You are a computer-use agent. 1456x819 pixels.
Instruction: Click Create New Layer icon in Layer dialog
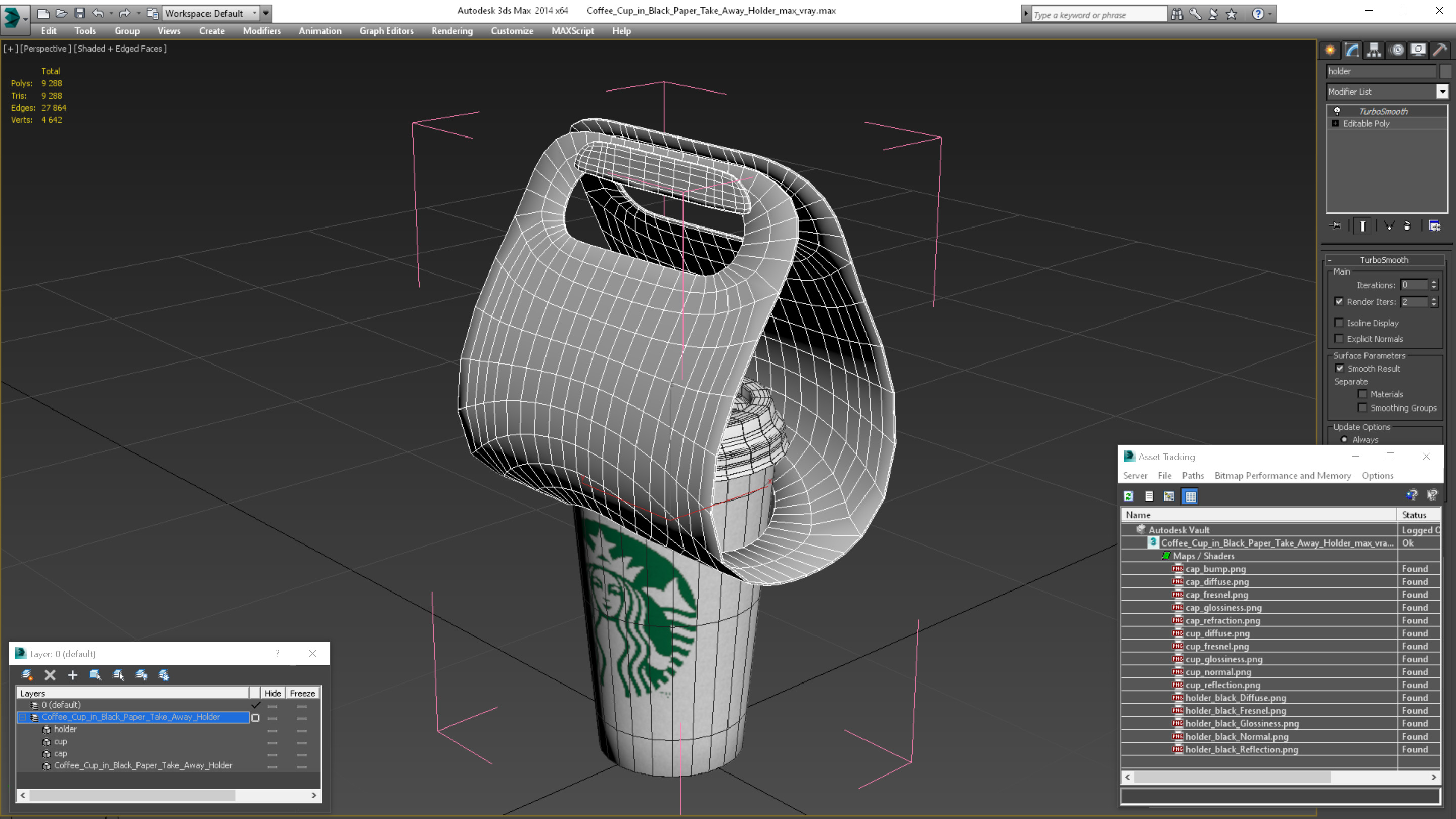27,675
